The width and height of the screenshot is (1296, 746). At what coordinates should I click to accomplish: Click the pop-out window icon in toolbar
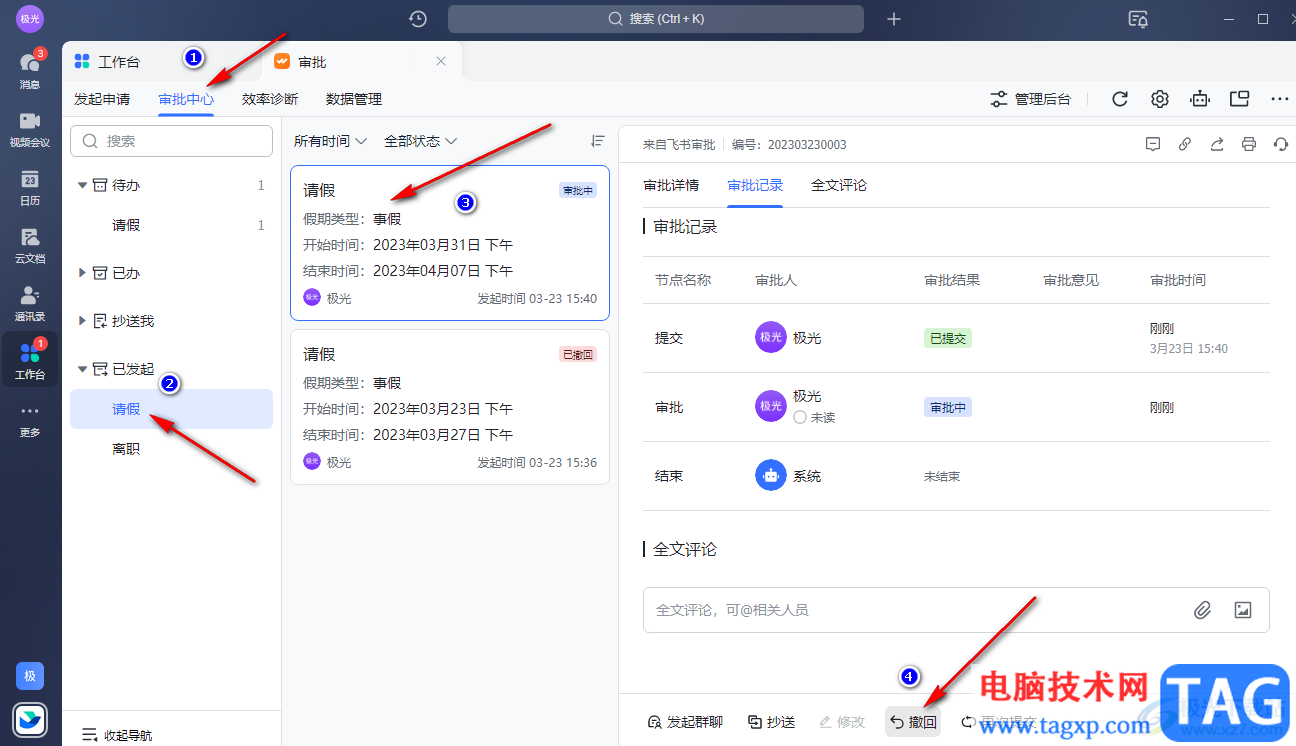1240,99
